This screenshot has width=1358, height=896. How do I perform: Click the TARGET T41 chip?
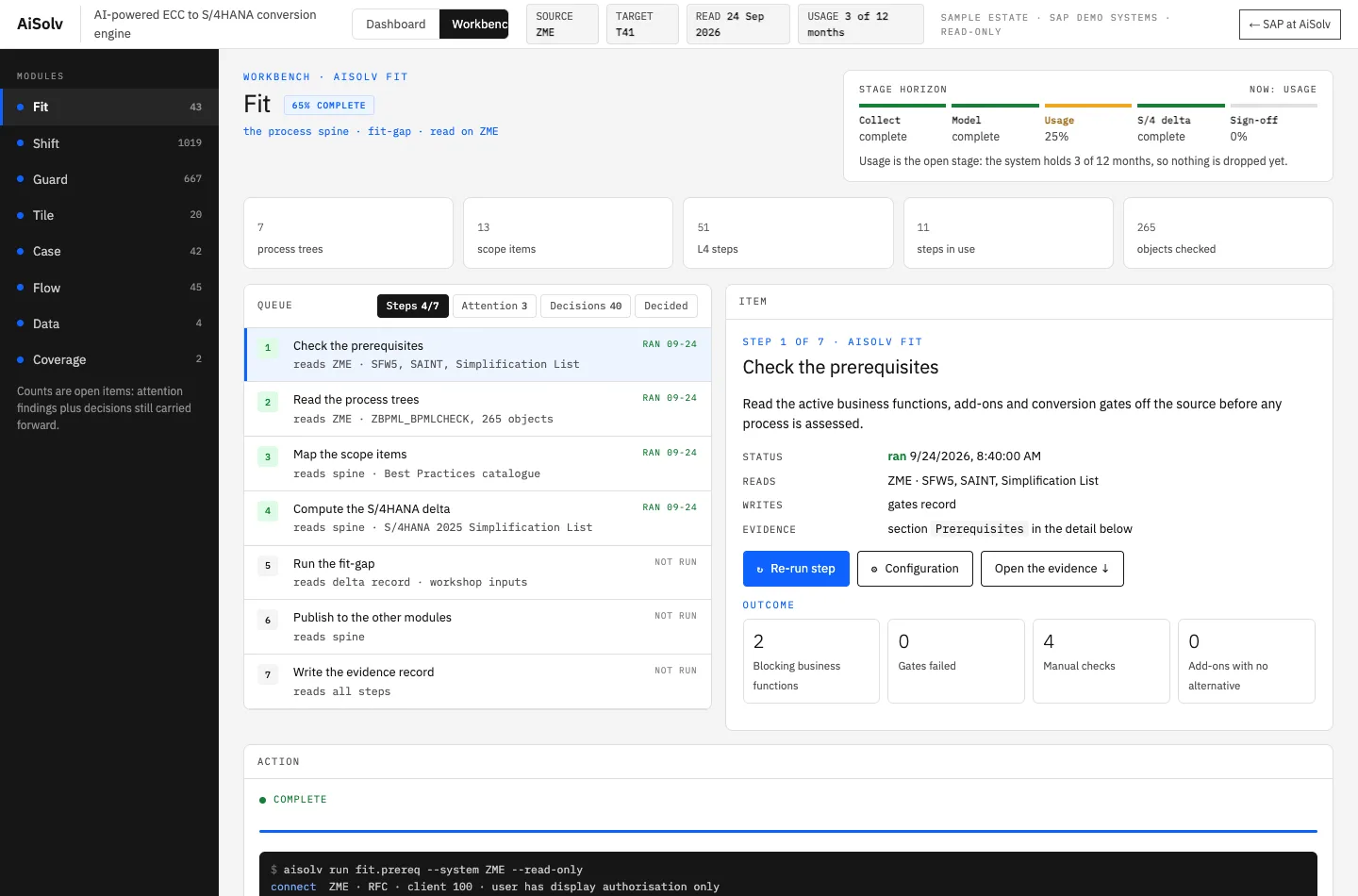click(x=643, y=25)
